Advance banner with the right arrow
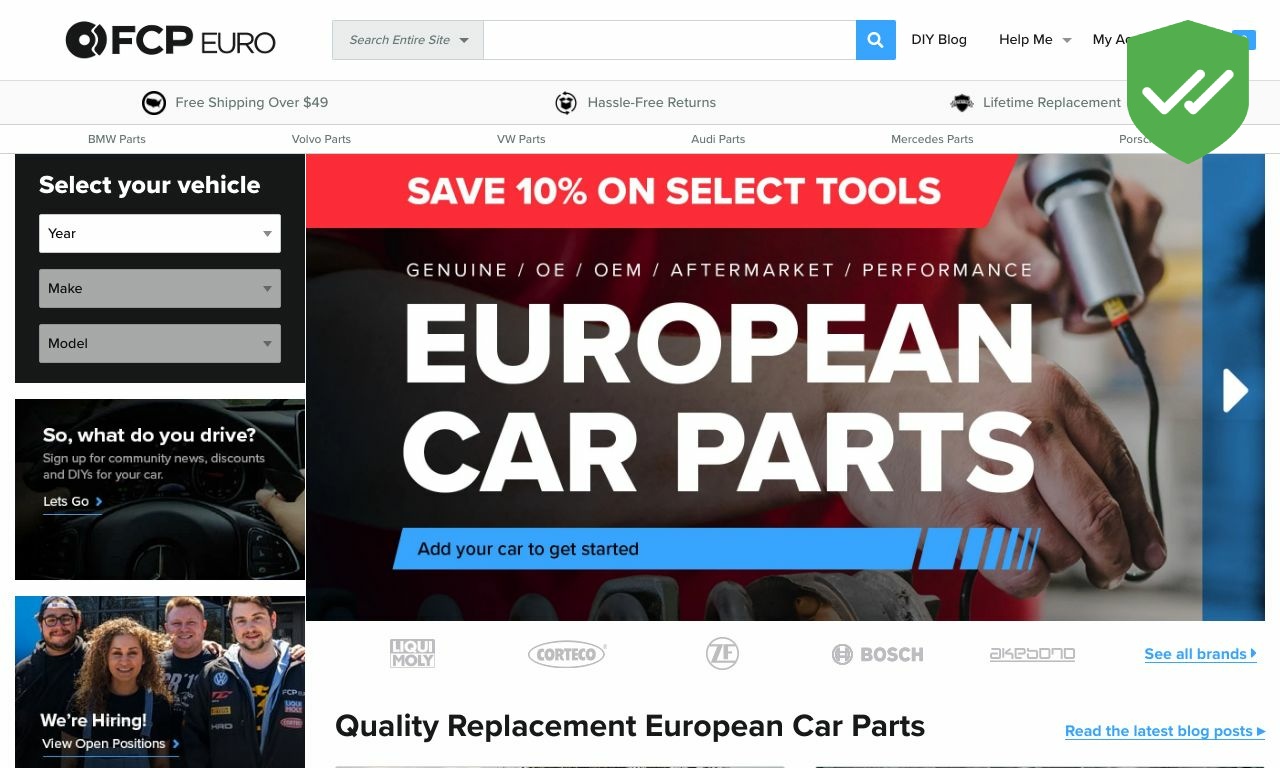The image size is (1280, 768). [1236, 390]
